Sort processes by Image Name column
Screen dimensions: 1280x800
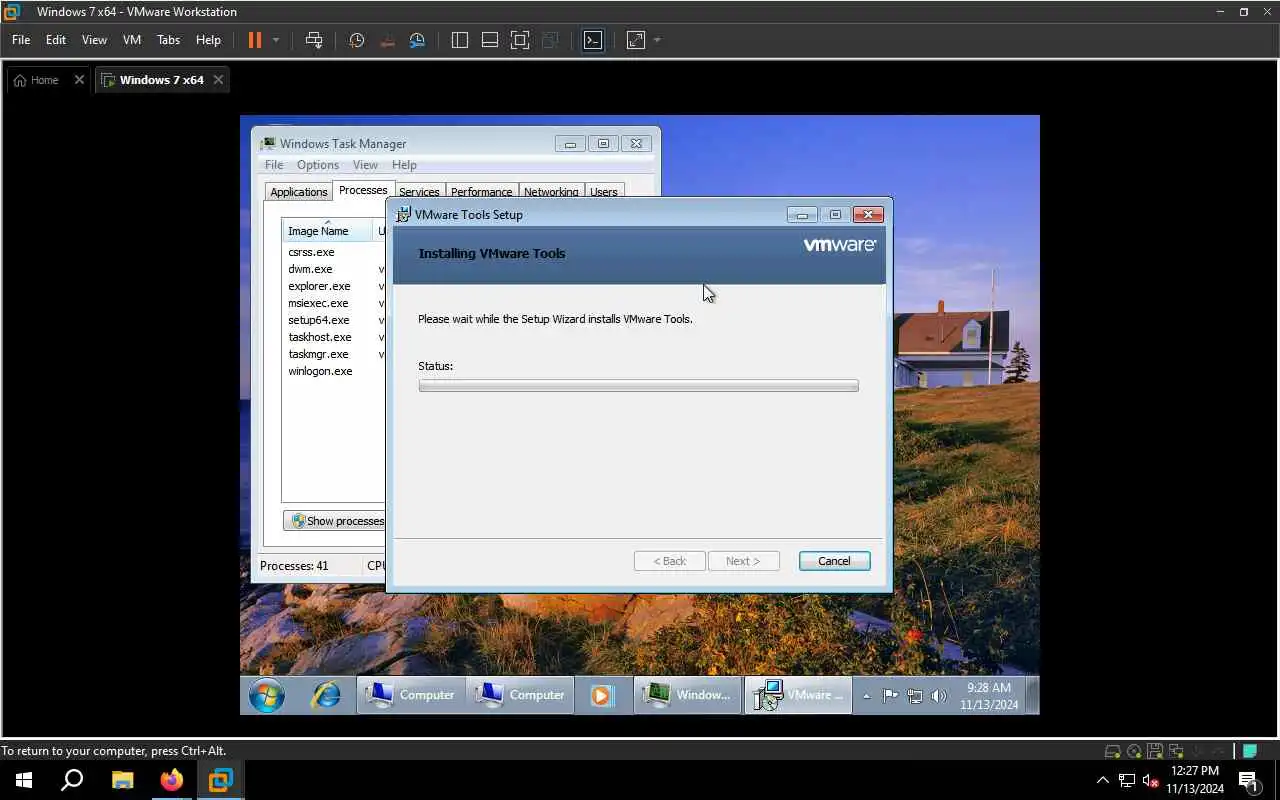click(327, 231)
